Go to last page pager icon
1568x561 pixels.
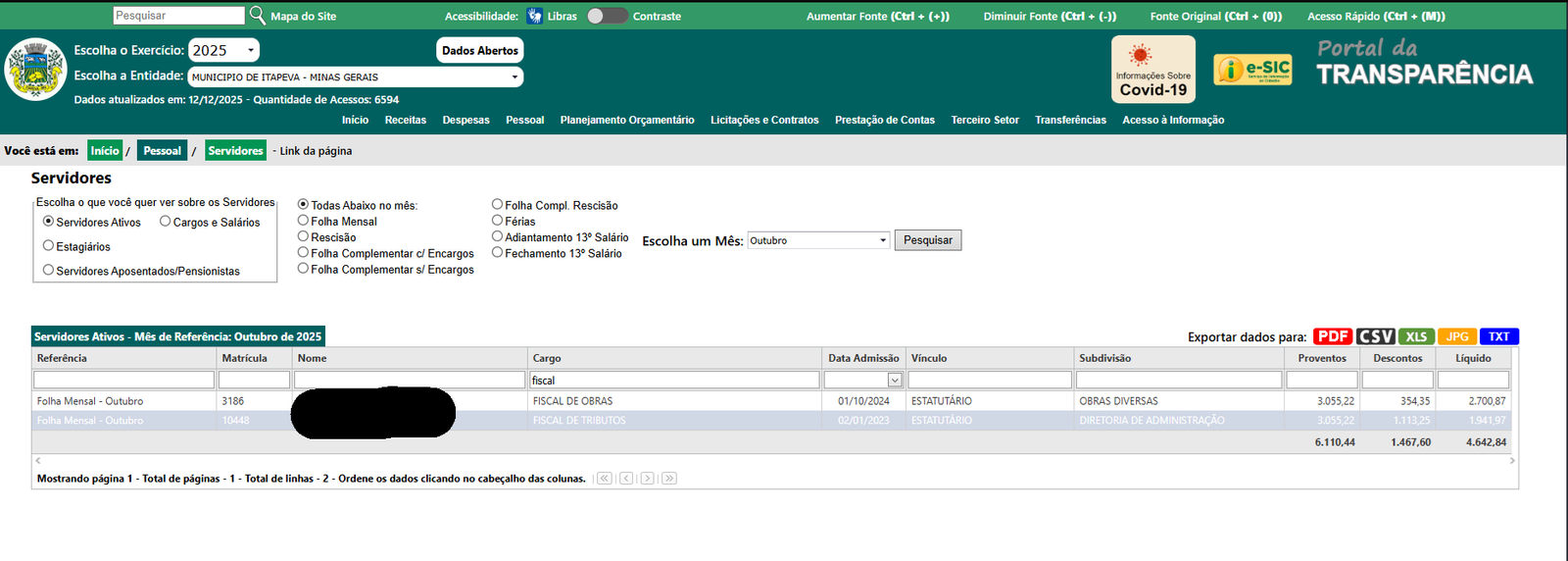tap(669, 479)
